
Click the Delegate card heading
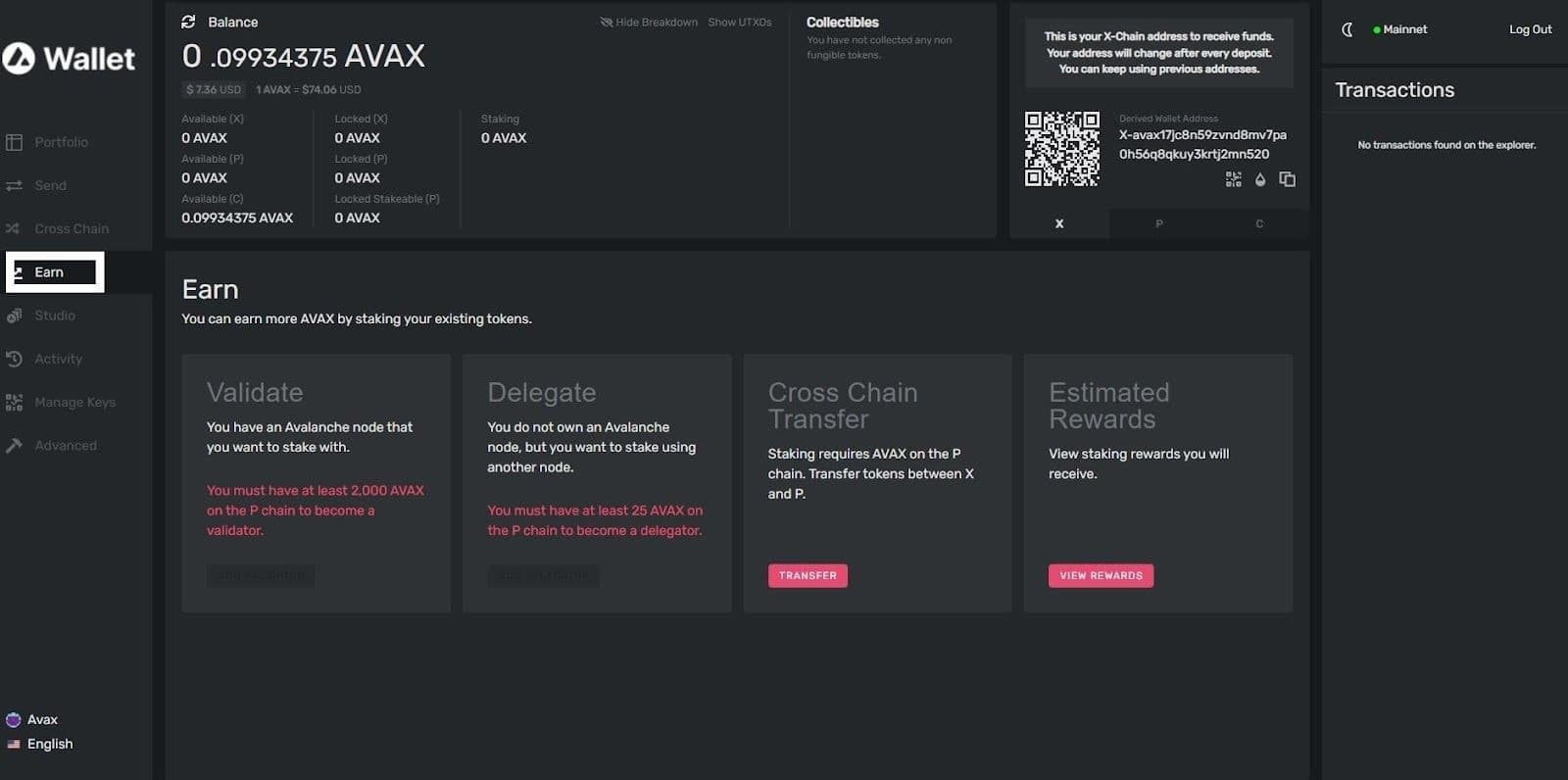[x=542, y=392]
